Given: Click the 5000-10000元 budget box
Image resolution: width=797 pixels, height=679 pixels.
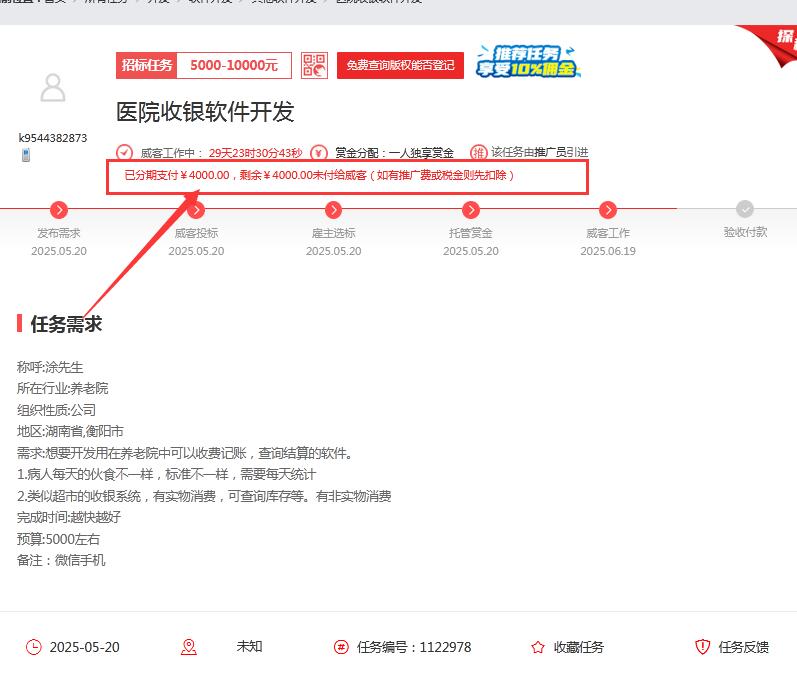Looking at the screenshot, I should click(234, 65).
